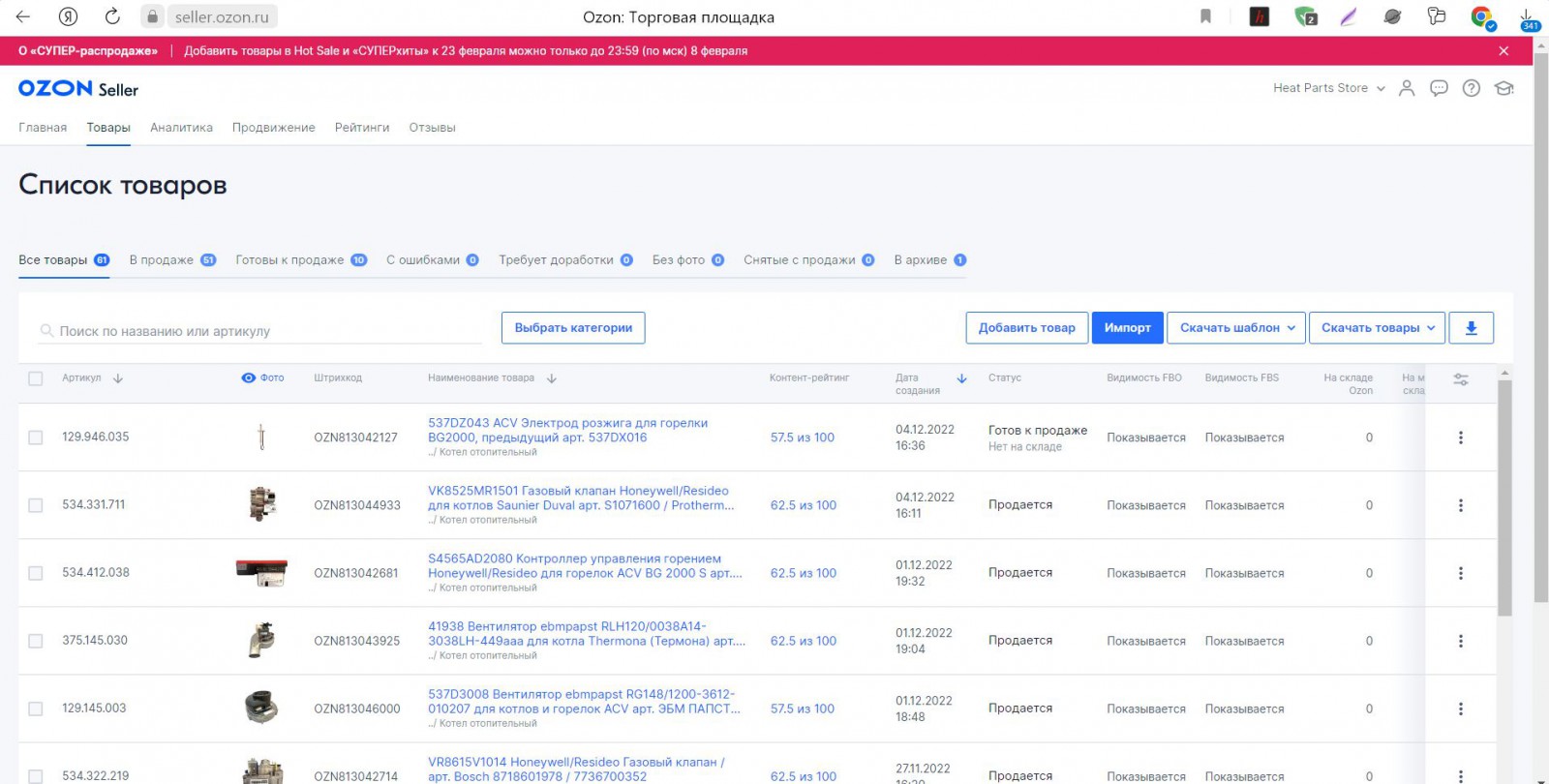1549x784 pixels.
Task: Expand the Скачать товары dropdown
Action: 1378,328
